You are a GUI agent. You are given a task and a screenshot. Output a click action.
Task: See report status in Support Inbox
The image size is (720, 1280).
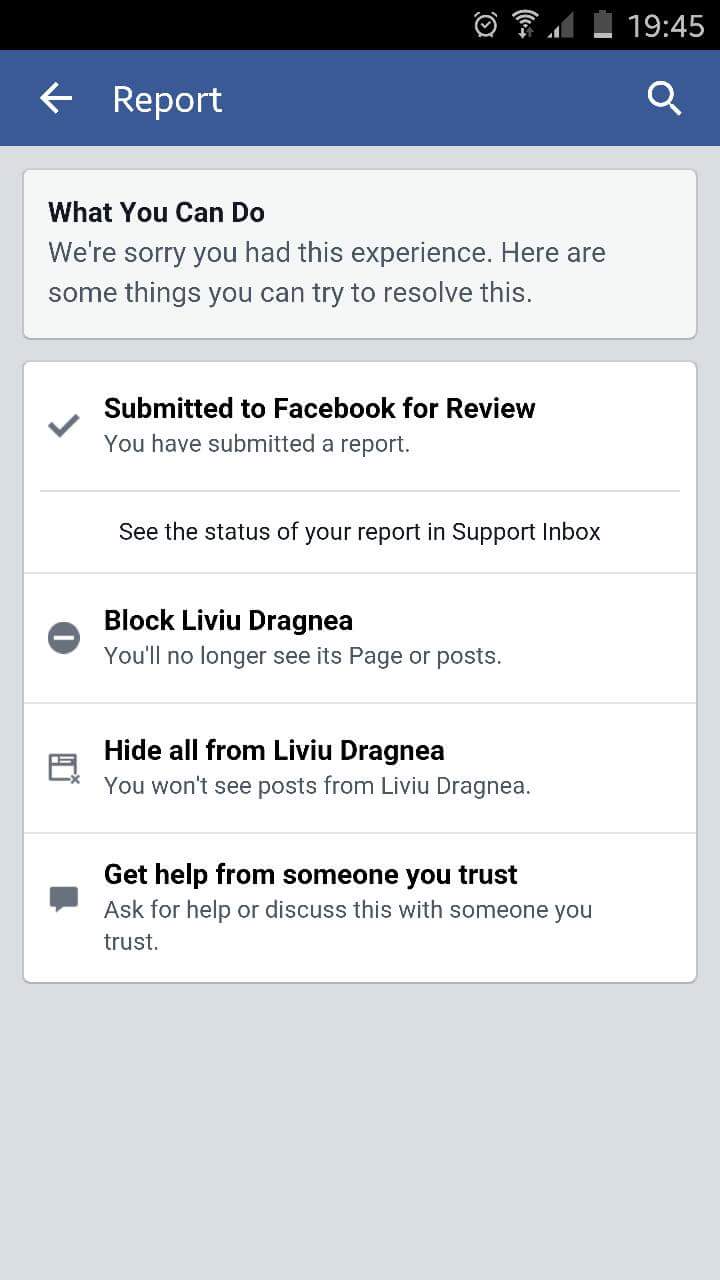click(360, 532)
